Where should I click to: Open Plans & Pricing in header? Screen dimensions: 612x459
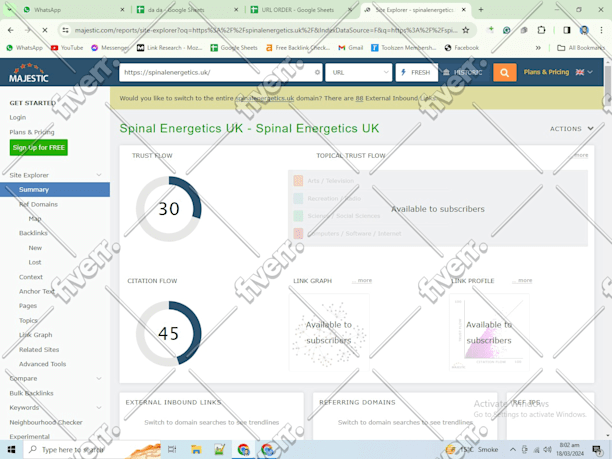[546, 72]
